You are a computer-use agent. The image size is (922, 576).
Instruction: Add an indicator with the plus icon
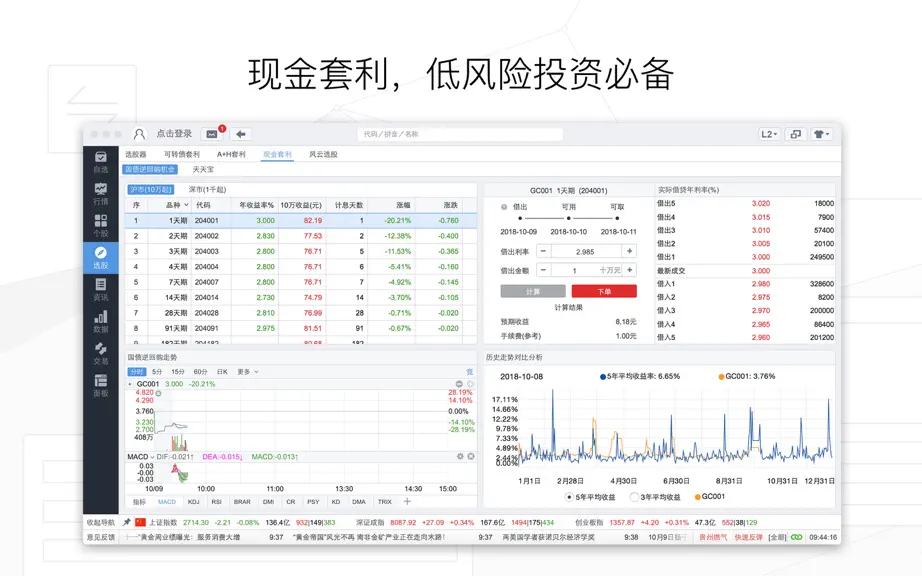(x=407, y=501)
